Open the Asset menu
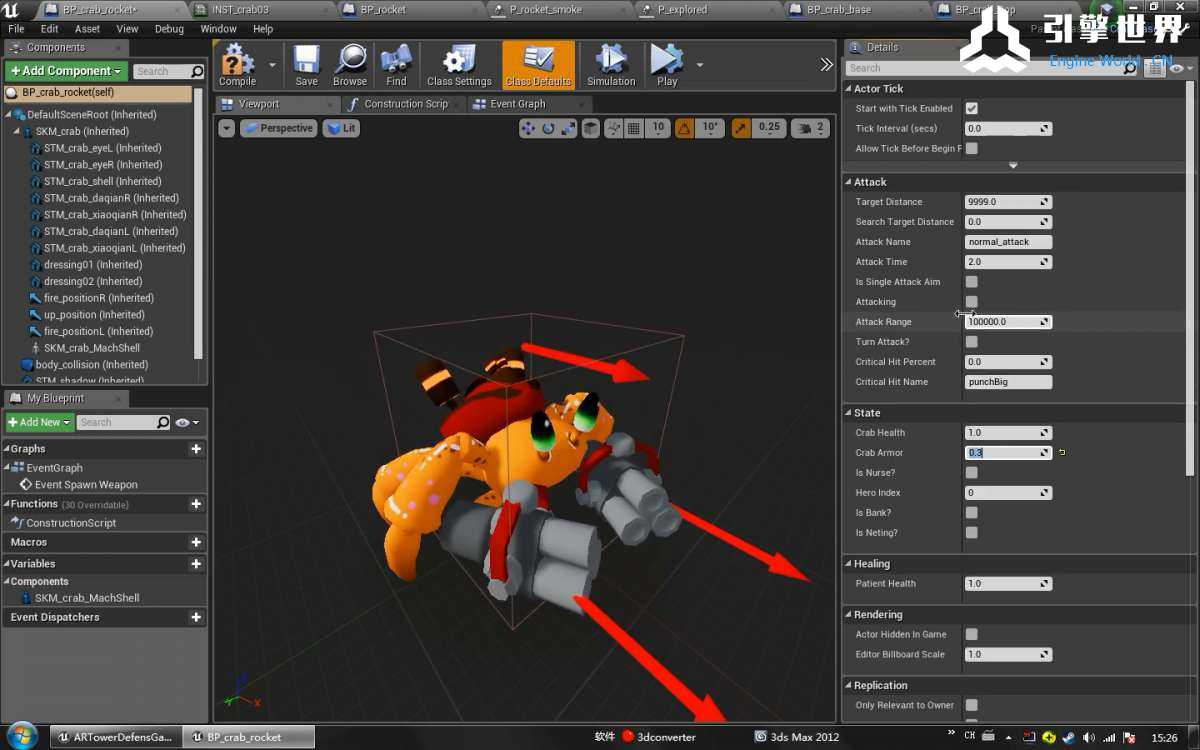Screen dimensions: 1200x750 (x=87, y=29)
